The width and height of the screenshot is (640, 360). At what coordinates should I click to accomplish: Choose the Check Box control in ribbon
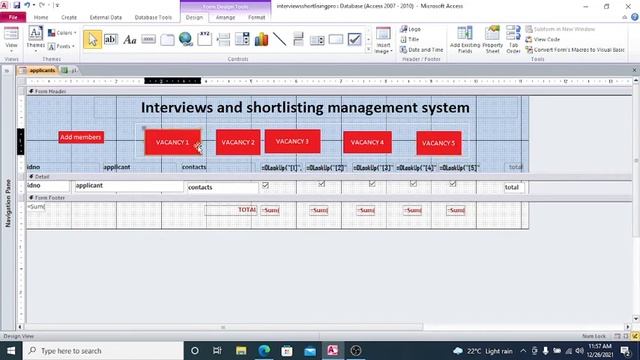click(355, 39)
